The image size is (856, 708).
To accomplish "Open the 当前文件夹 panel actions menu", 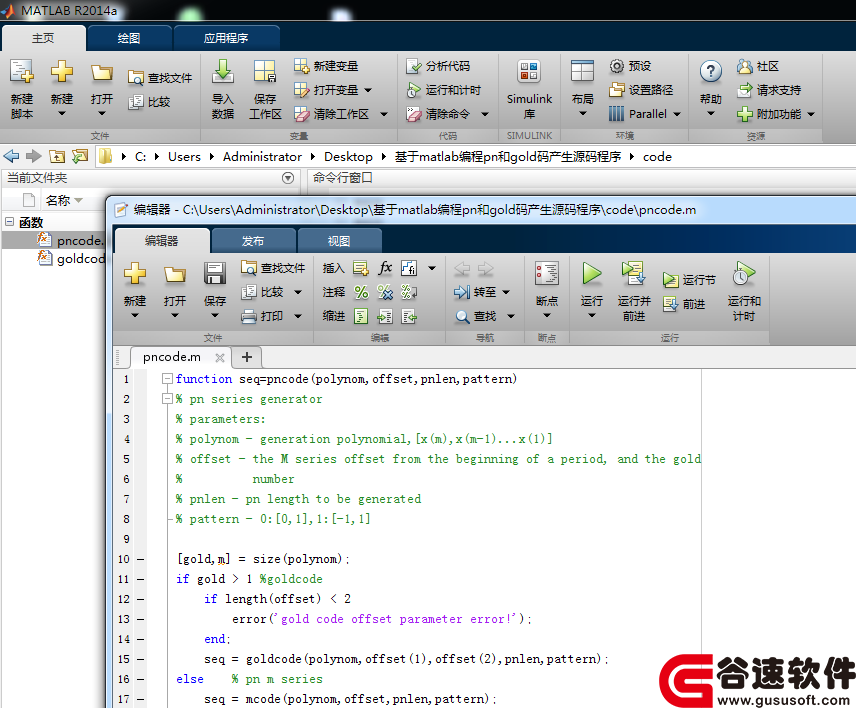I will tap(288, 178).
